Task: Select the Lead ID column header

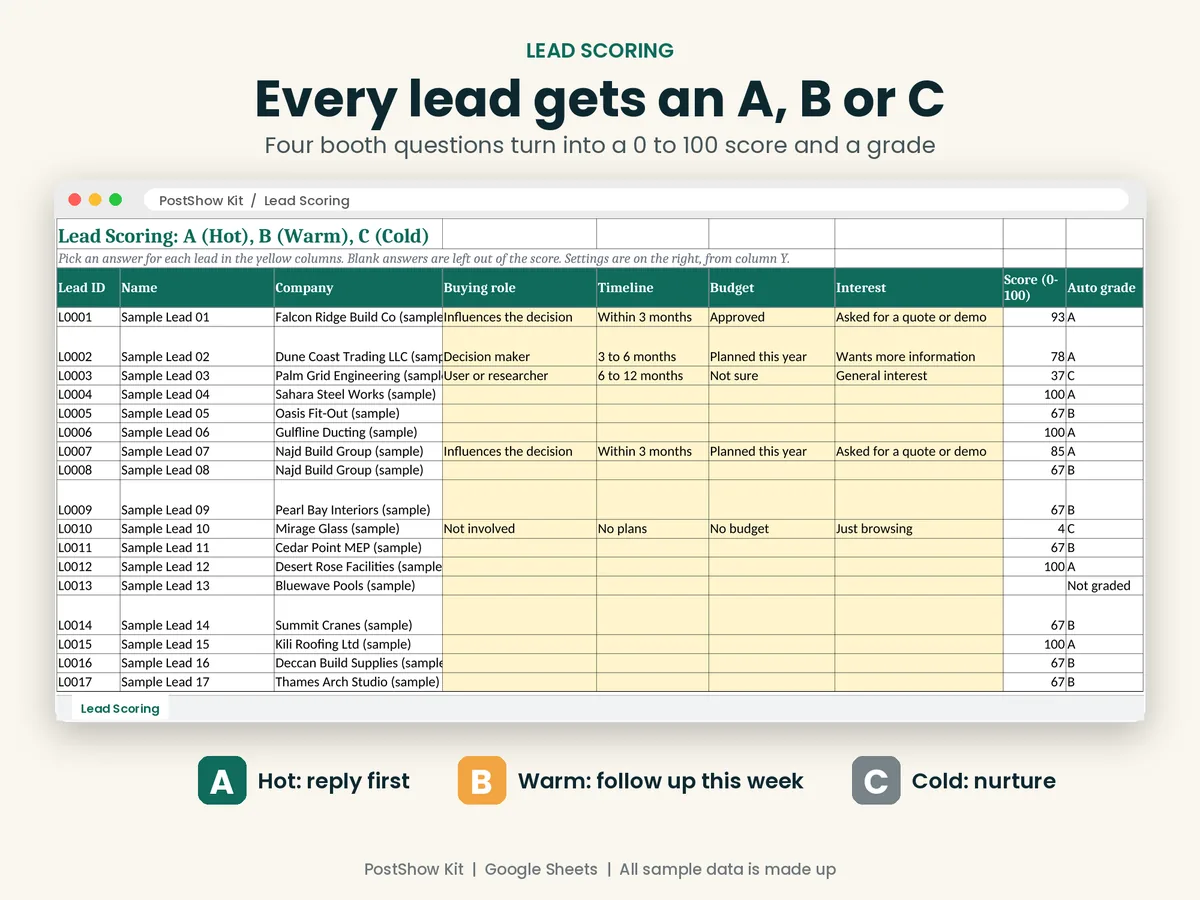Action: point(88,287)
